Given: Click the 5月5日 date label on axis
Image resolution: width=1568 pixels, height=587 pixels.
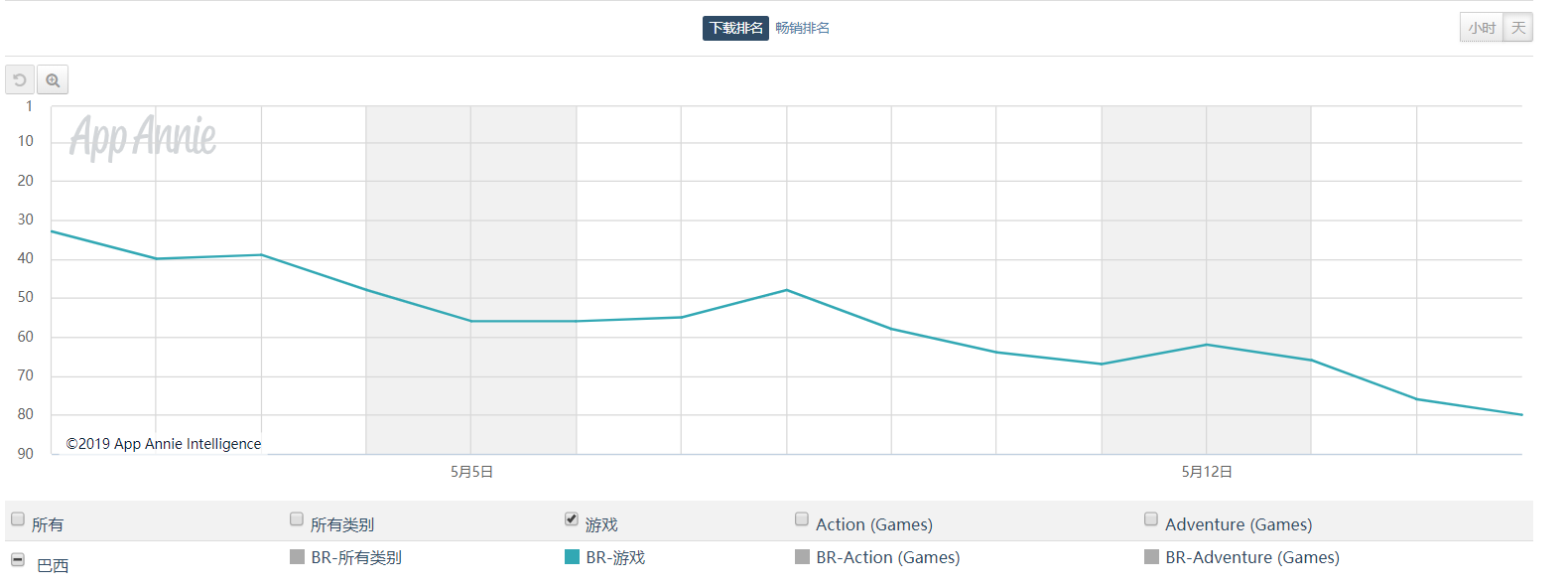Looking at the screenshot, I should (471, 472).
